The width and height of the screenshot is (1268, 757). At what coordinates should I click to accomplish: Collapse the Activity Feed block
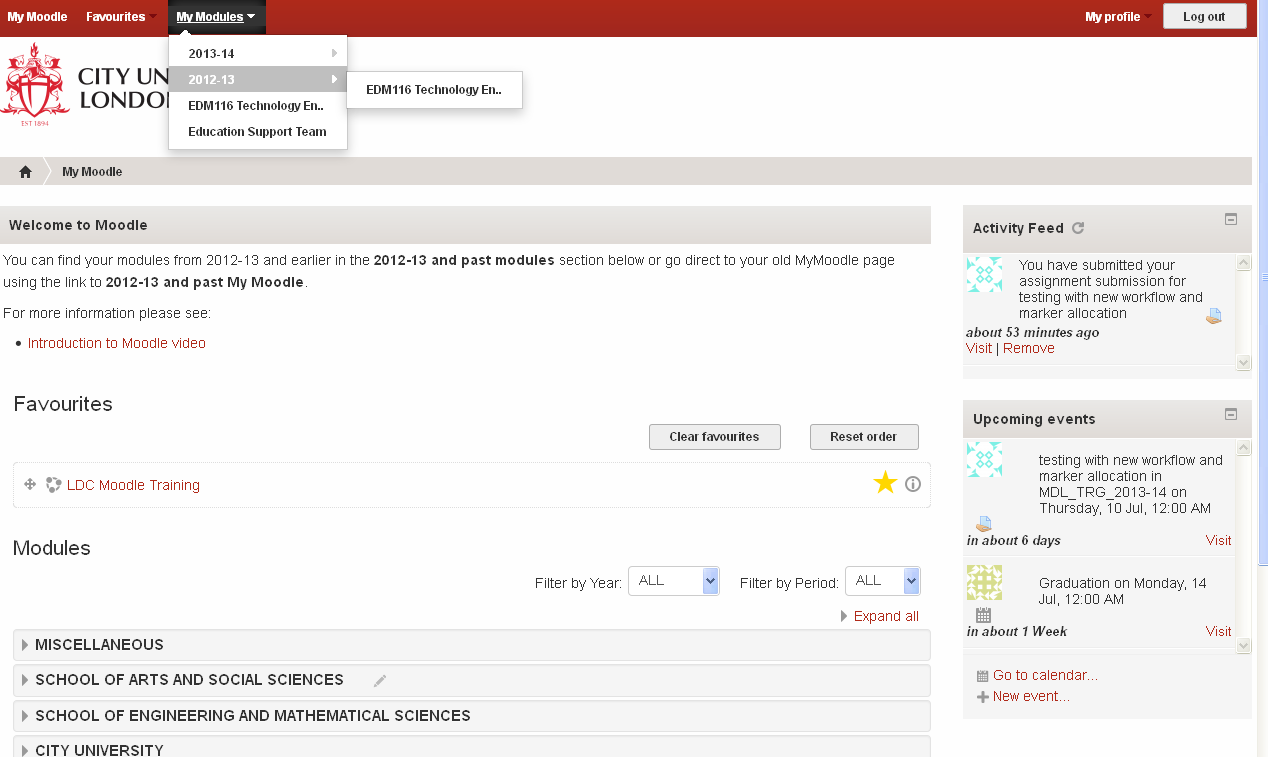coord(1231,219)
